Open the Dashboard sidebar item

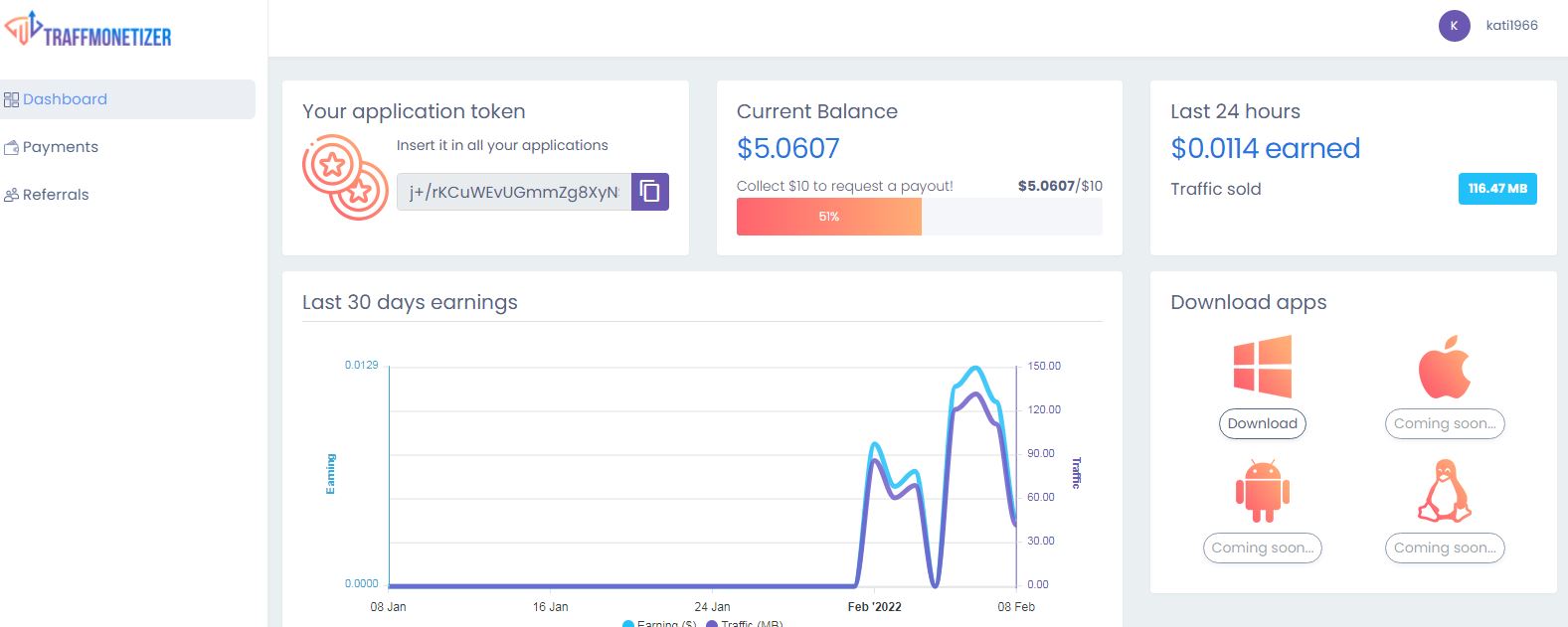point(65,99)
